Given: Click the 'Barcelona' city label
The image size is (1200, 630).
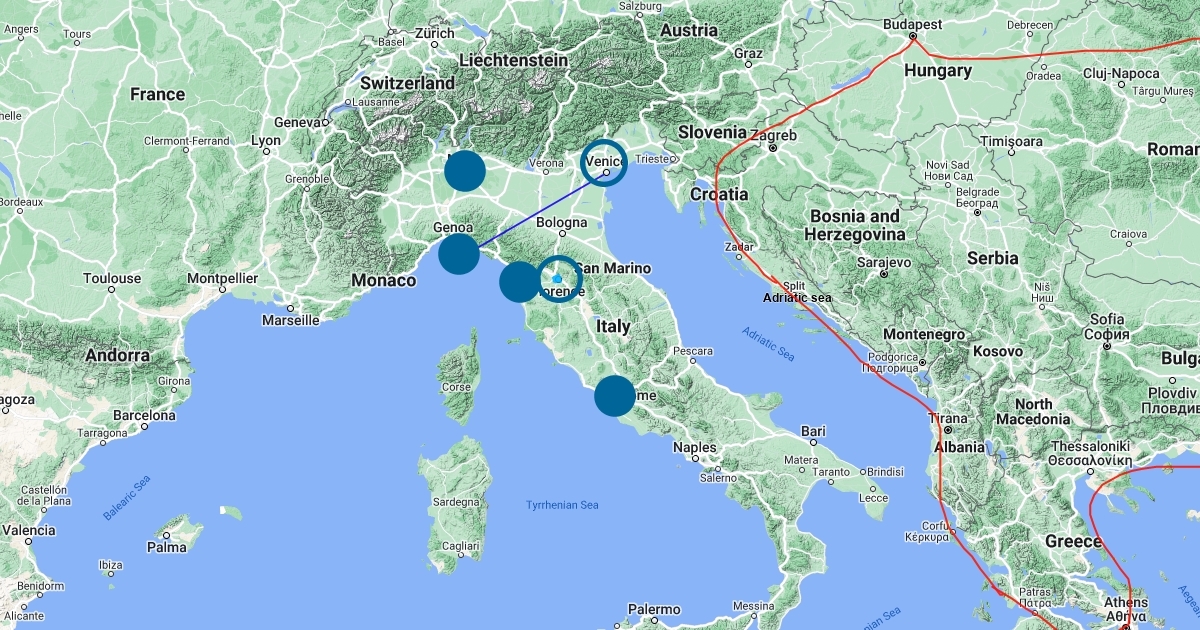Looking at the screenshot, I should click(x=143, y=415).
